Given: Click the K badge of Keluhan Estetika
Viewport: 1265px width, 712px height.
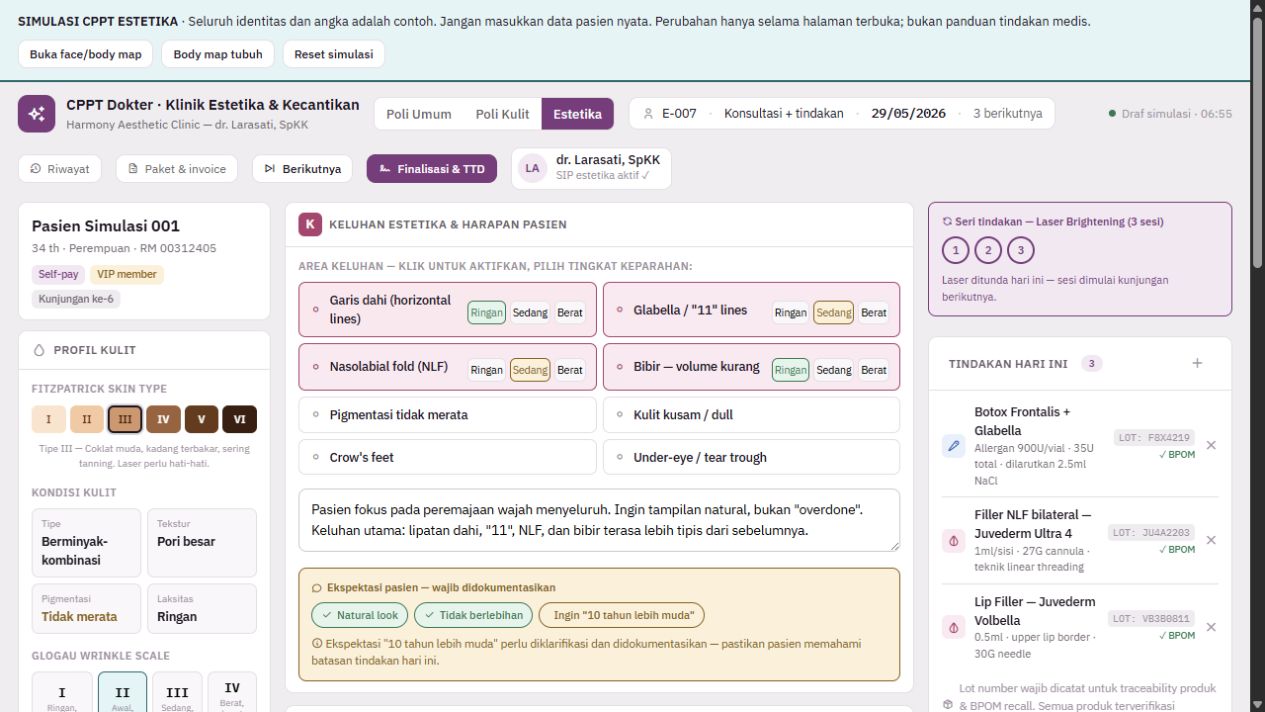Looking at the screenshot, I should coord(309,224).
